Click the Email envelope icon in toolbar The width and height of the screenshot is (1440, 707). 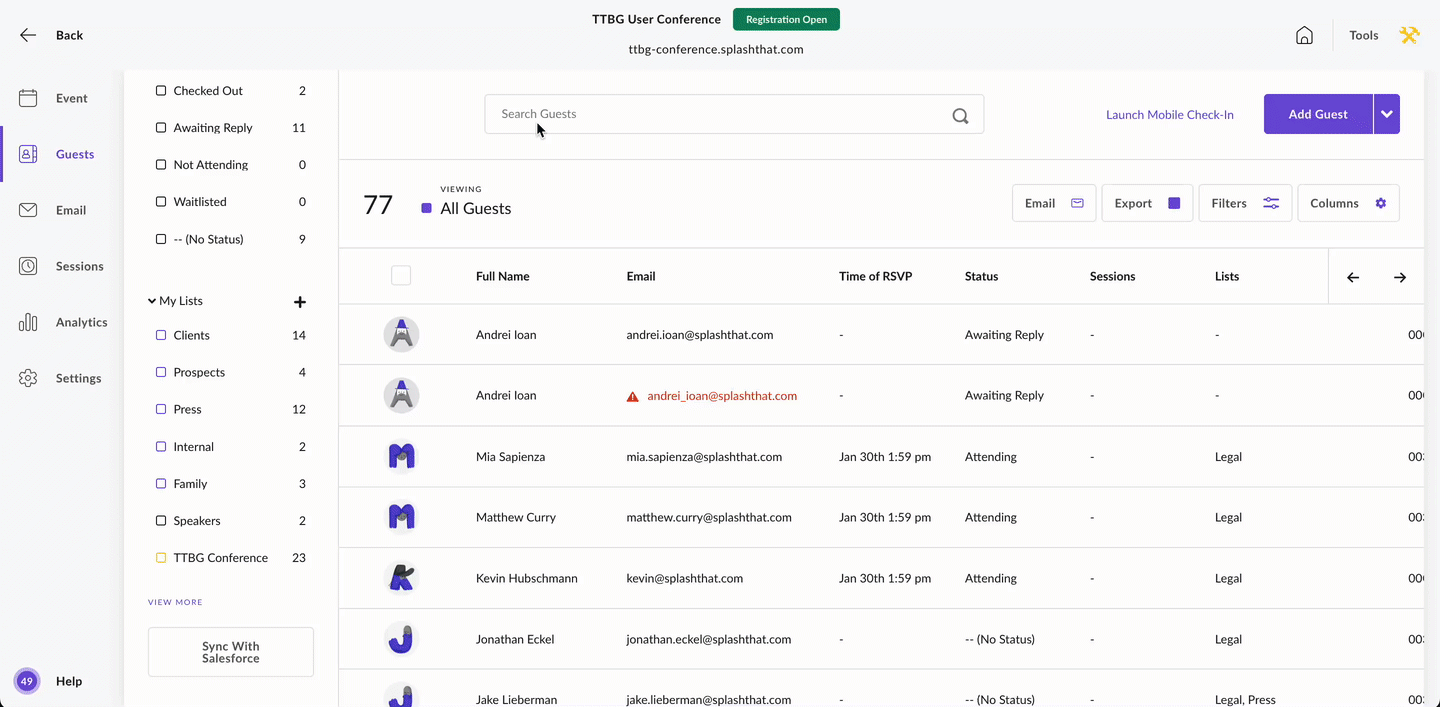[x=1077, y=203]
